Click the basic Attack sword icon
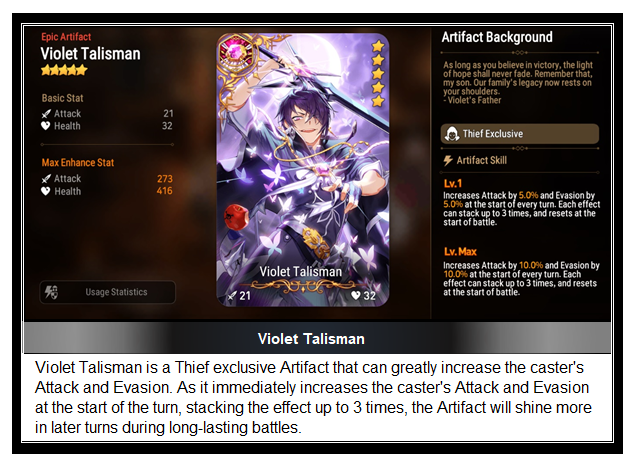The image size is (628, 458). click(46, 114)
